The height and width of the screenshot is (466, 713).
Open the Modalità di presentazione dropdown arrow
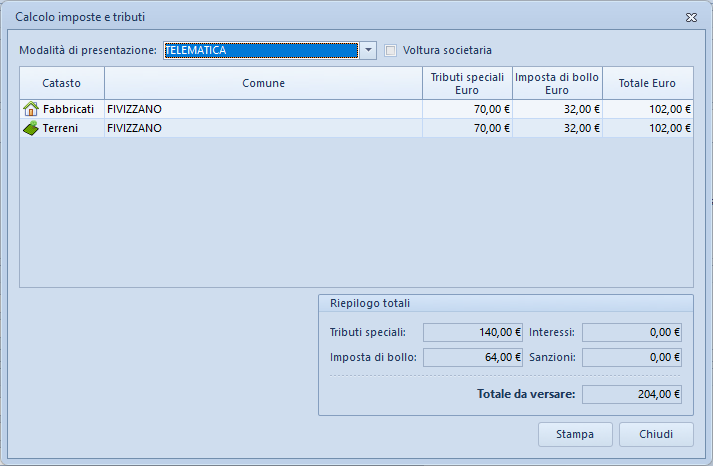368,50
